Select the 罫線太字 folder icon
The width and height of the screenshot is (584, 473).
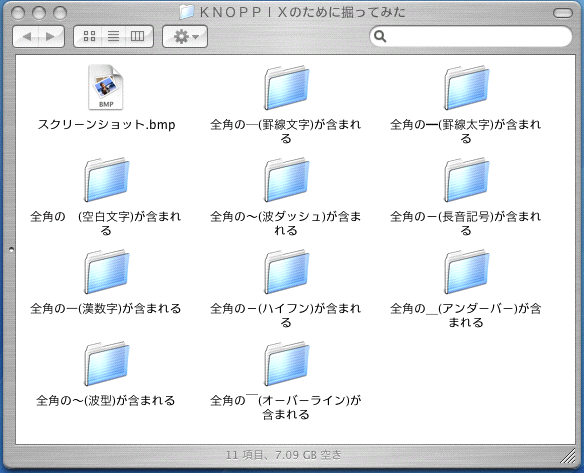tap(466, 88)
